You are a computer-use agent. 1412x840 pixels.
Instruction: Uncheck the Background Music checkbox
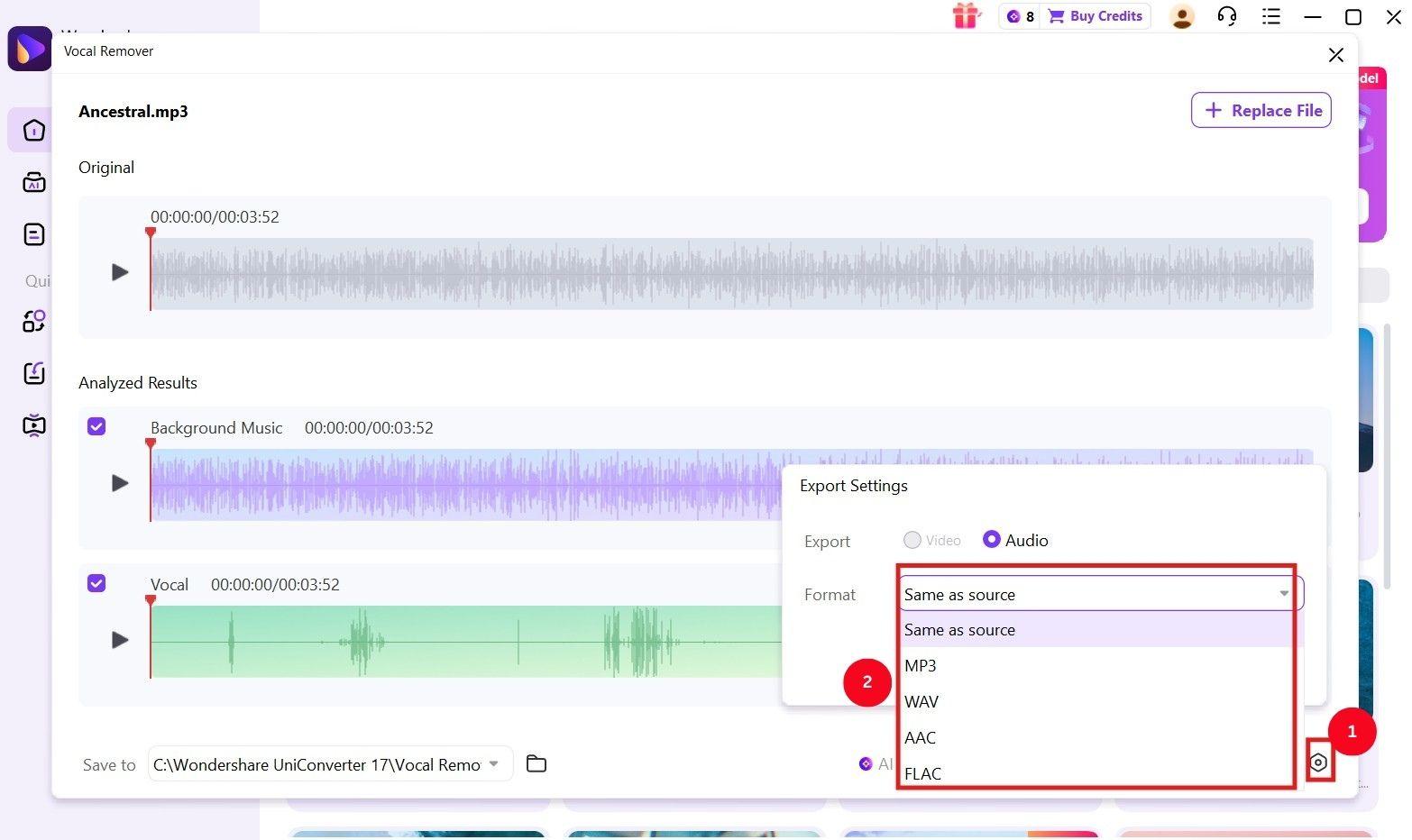(96, 426)
